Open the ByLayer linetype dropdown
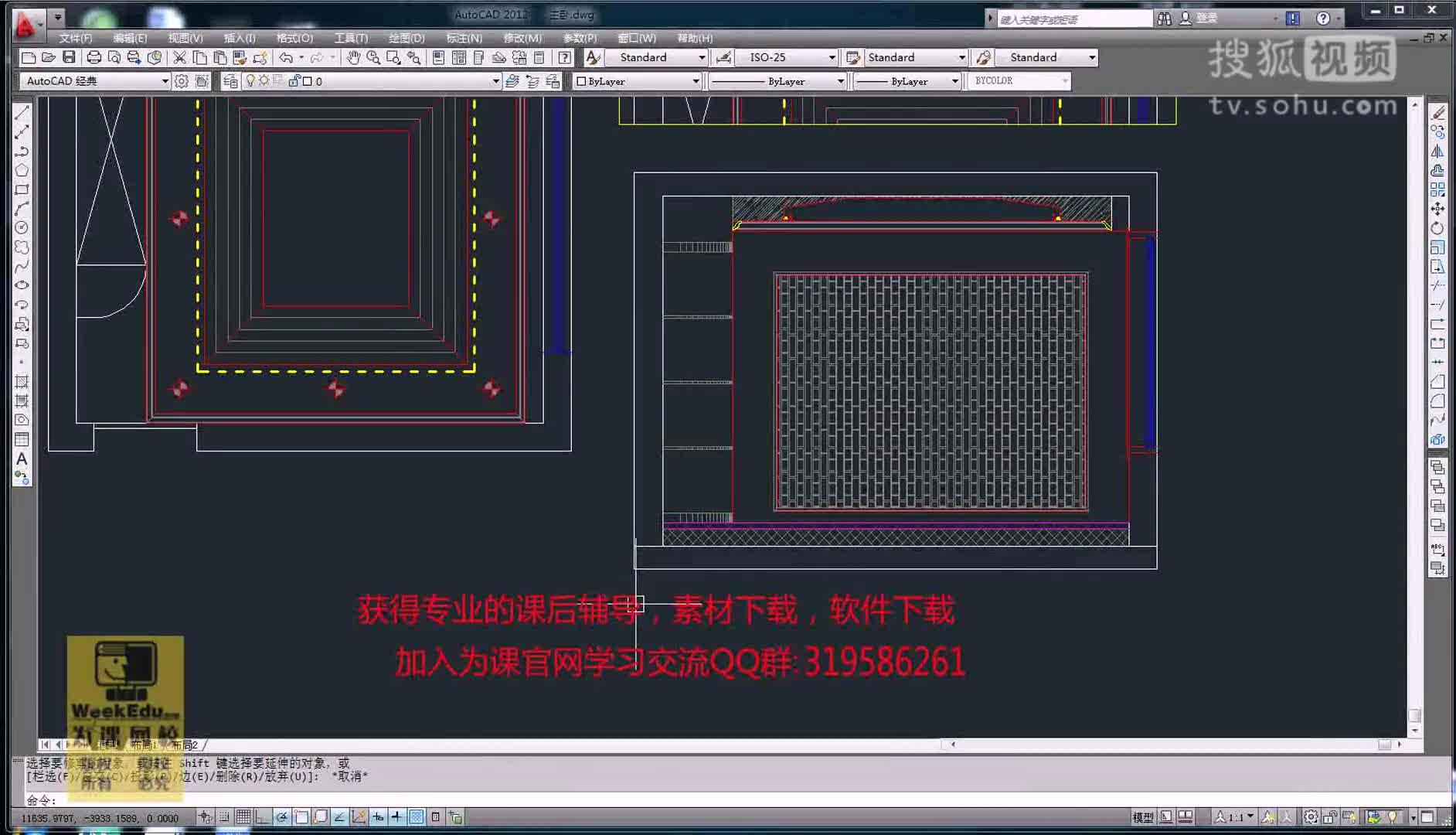1456x835 pixels. click(841, 81)
